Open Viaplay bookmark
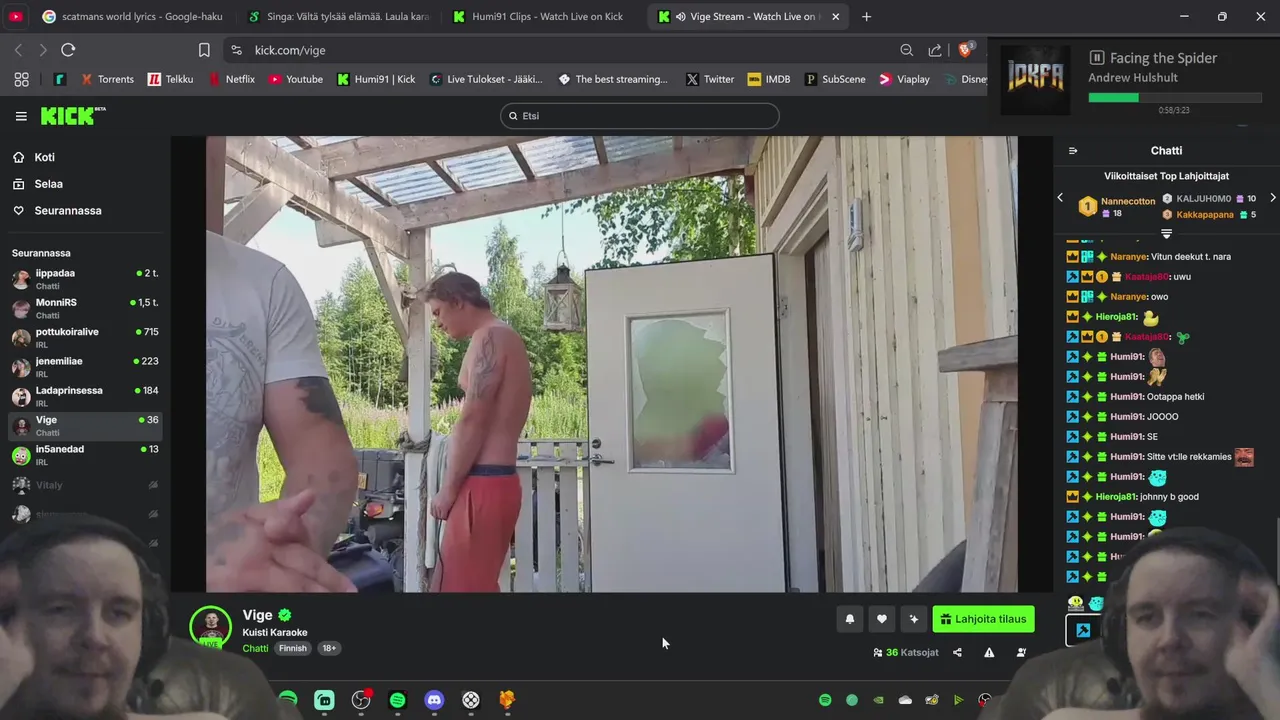 pyautogui.click(x=904, y=79)
